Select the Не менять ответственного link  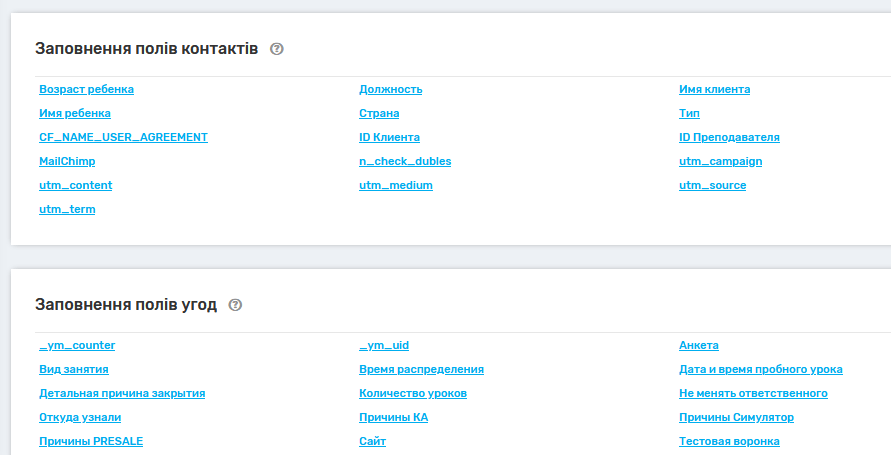(x=753, y=393)
